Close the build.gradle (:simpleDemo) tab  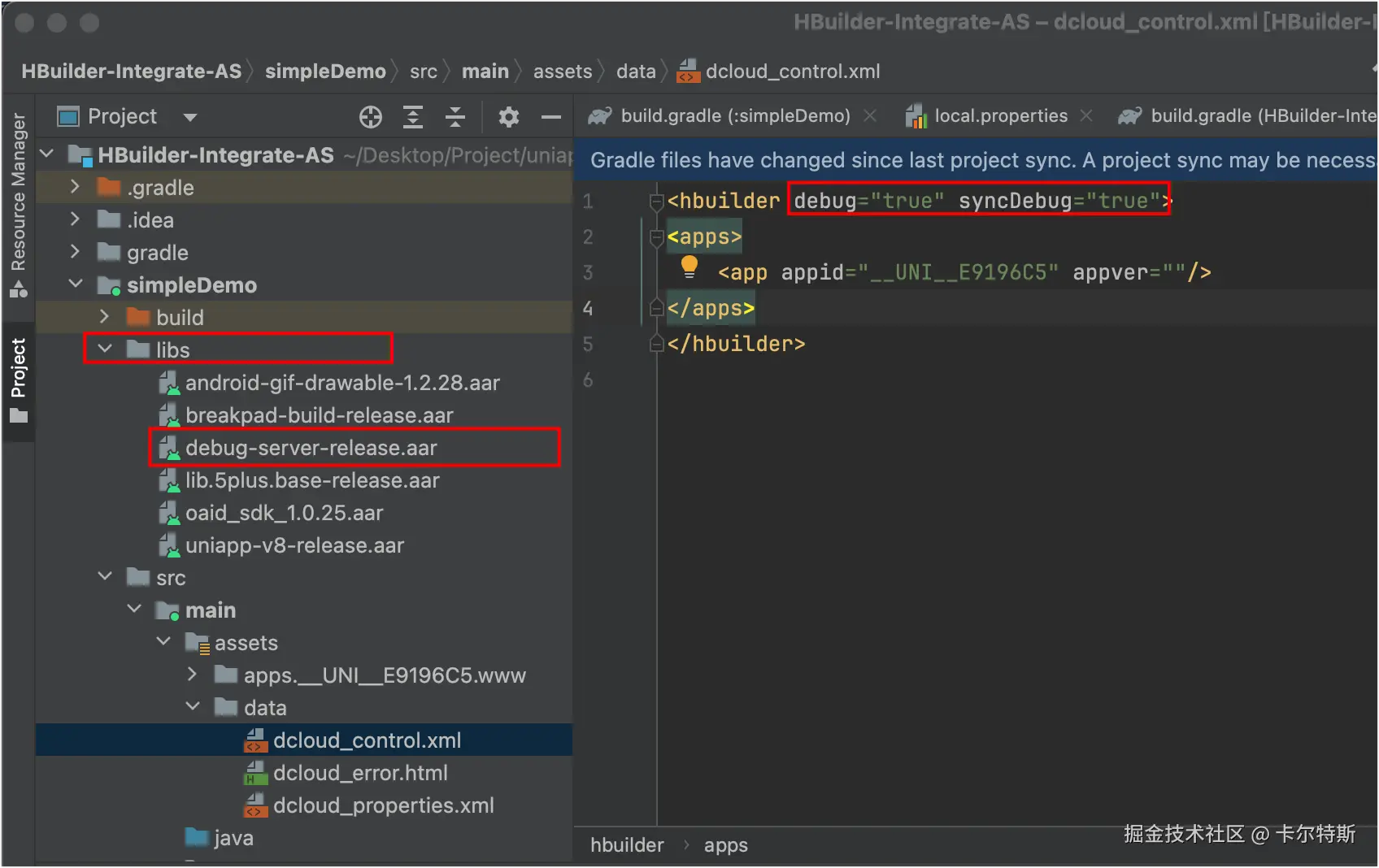pos(870,116)
